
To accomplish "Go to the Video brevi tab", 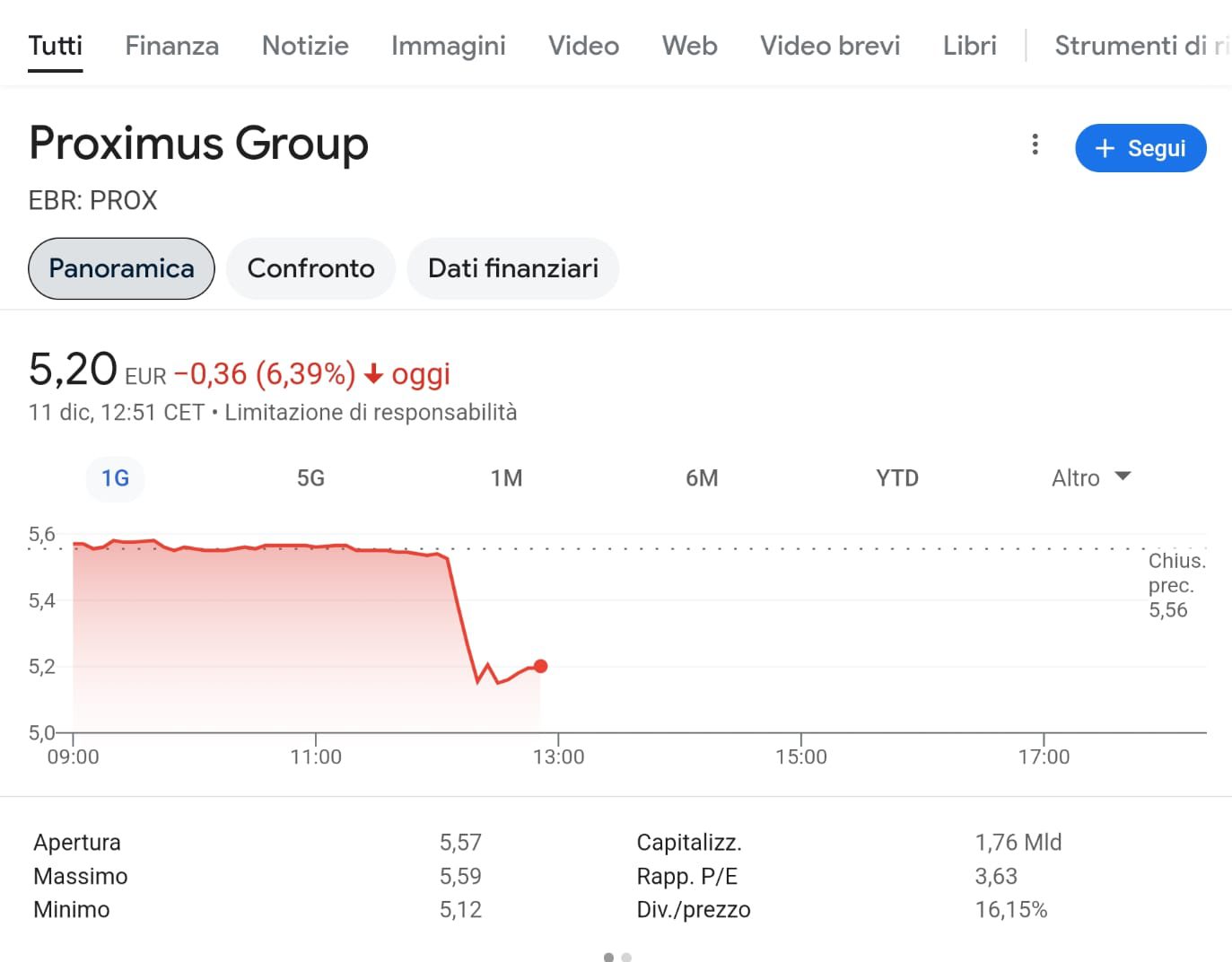I will pyautogui.click(x=830, y=46).
